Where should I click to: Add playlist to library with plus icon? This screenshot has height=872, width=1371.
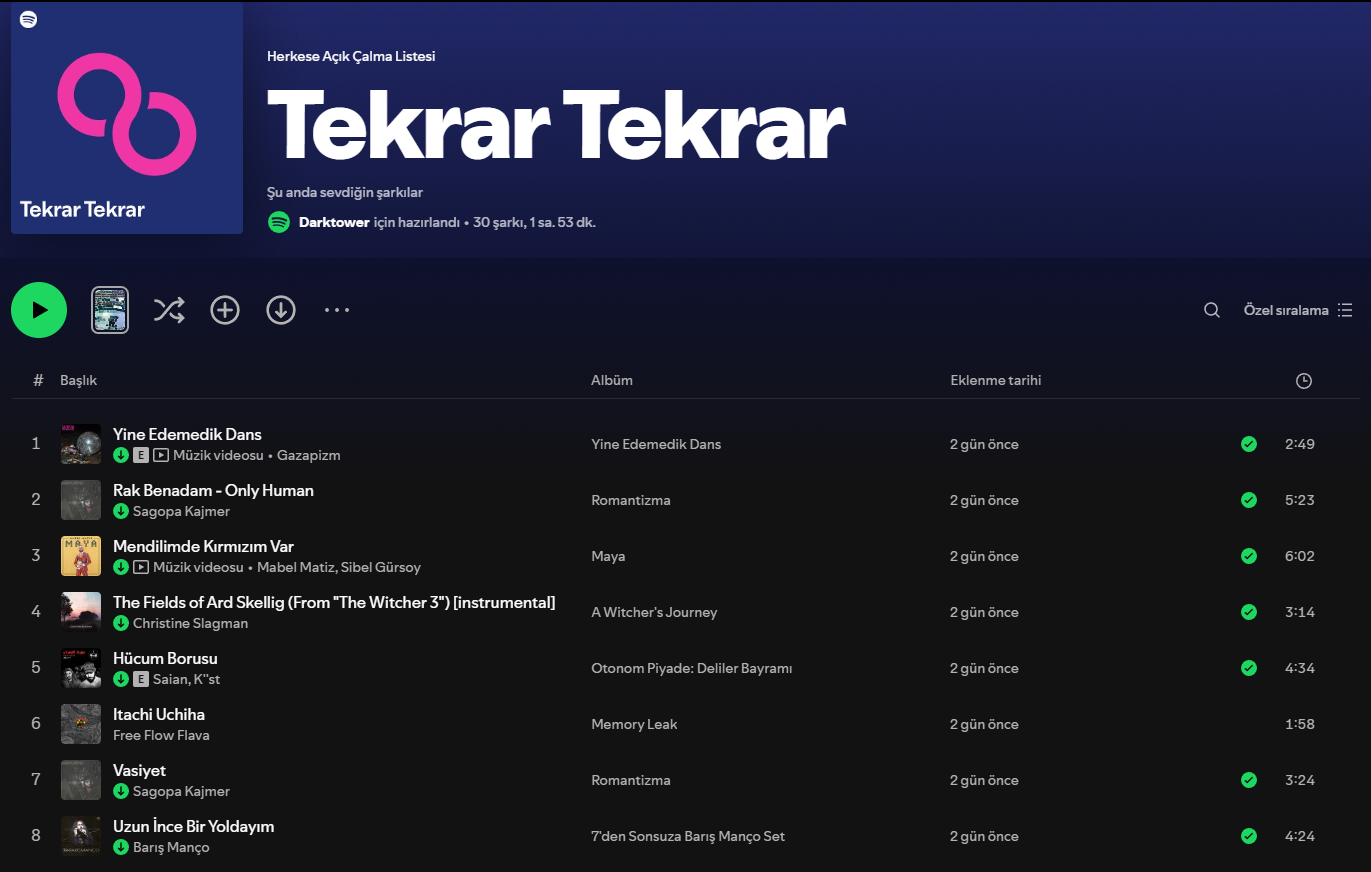click(x=225, y=310)
